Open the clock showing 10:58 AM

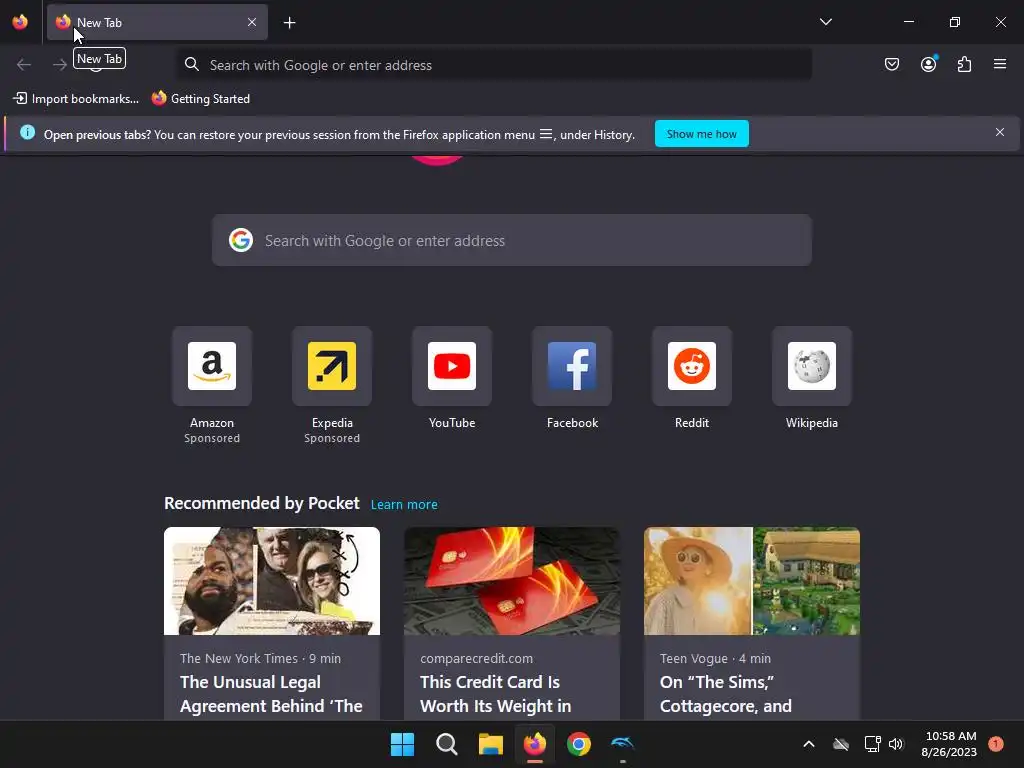pyautogui.click(x=949, y=744)
